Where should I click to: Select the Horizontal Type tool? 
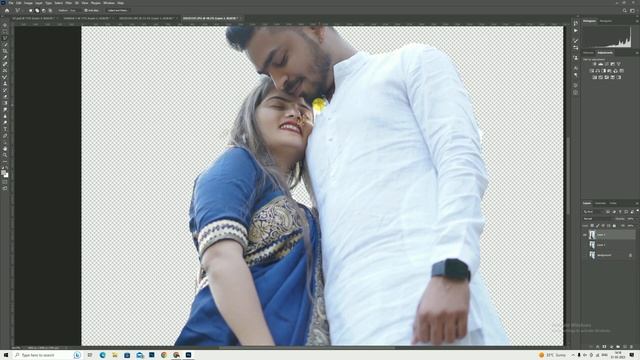point(5,129)
